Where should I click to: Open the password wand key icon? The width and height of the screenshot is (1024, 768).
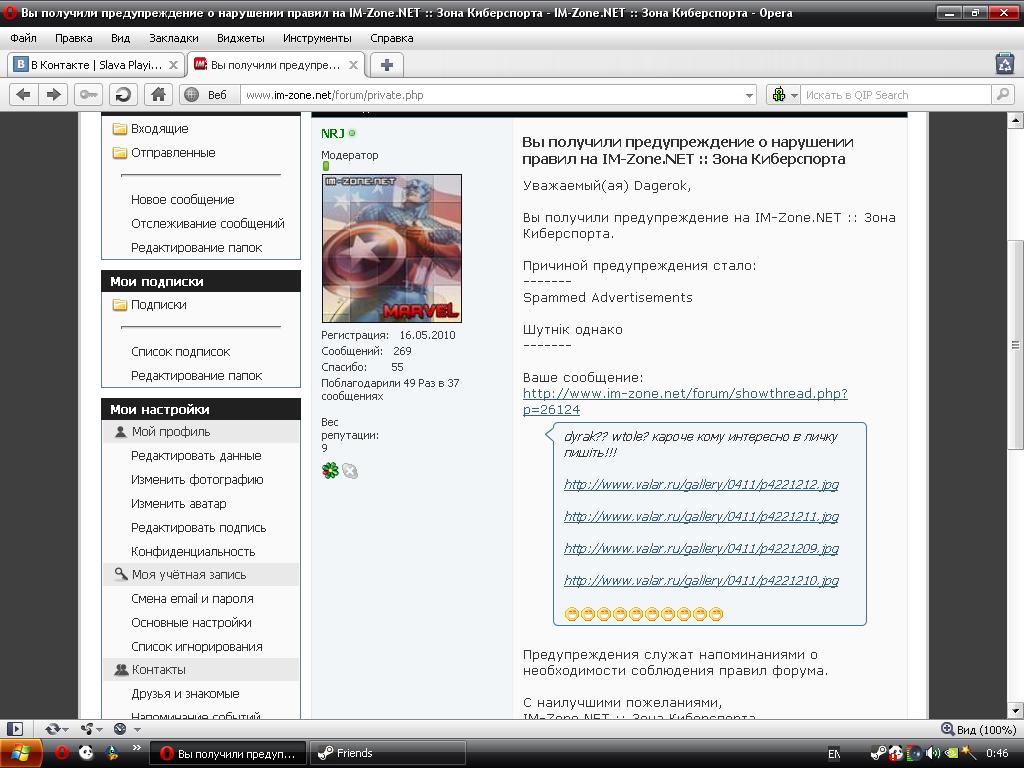(89, 95)
